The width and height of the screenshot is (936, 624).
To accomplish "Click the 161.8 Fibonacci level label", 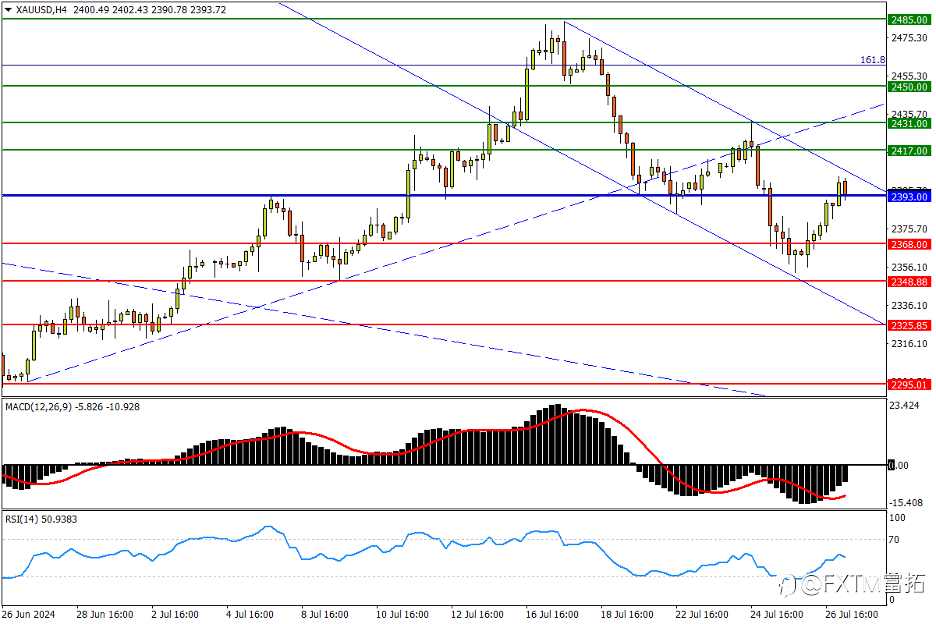I will 872,60.
